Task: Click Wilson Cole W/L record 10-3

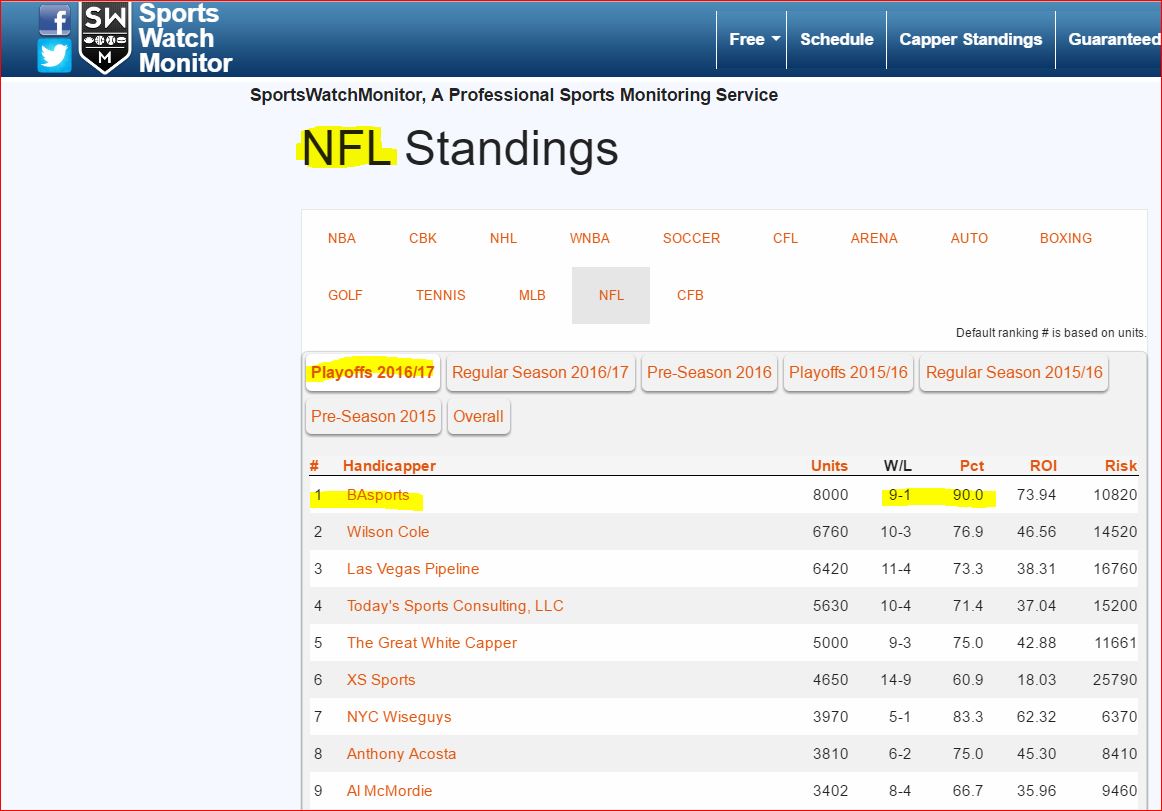Action: click(x=895, y=532)
